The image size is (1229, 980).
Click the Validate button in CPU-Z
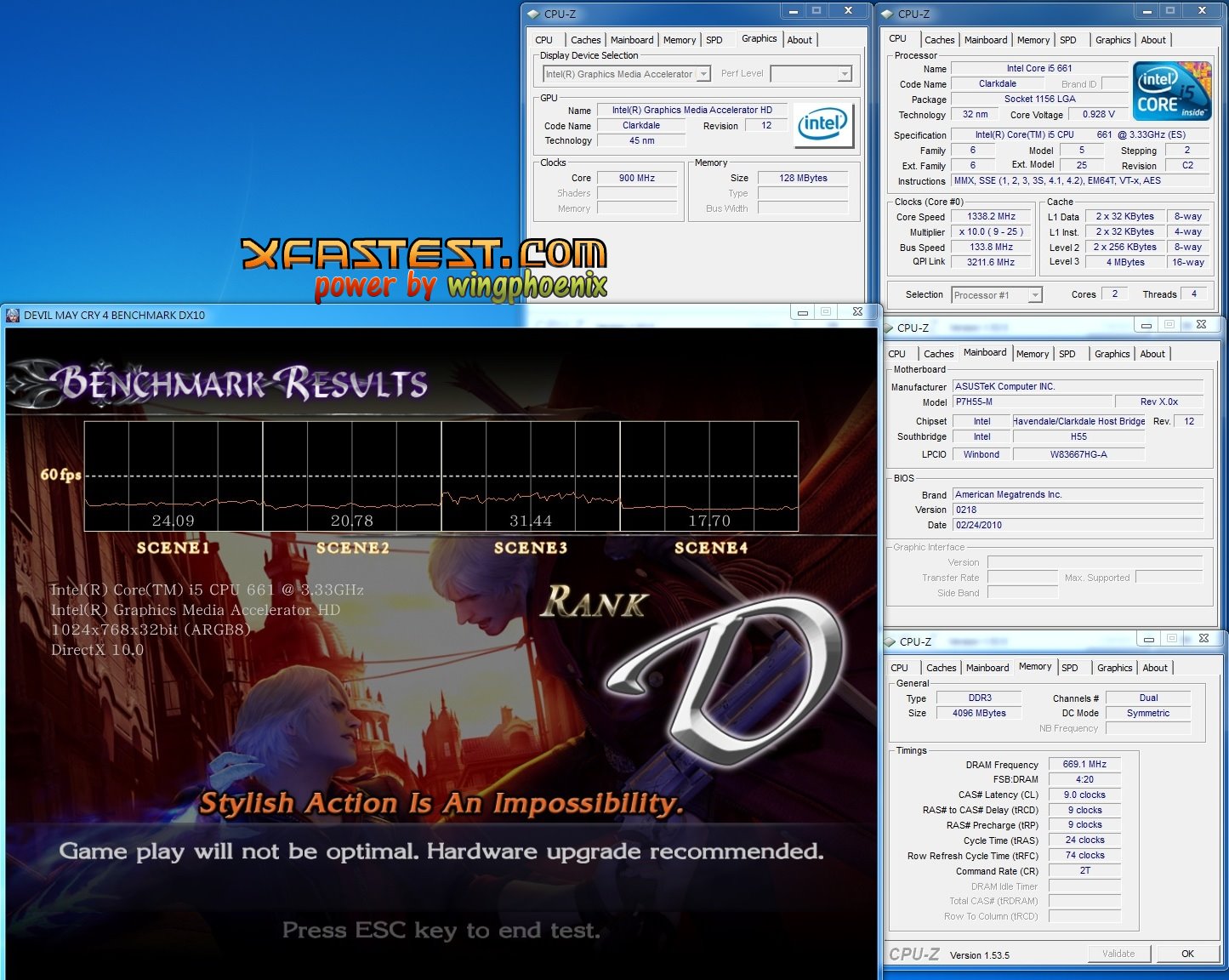(1118, 954)
